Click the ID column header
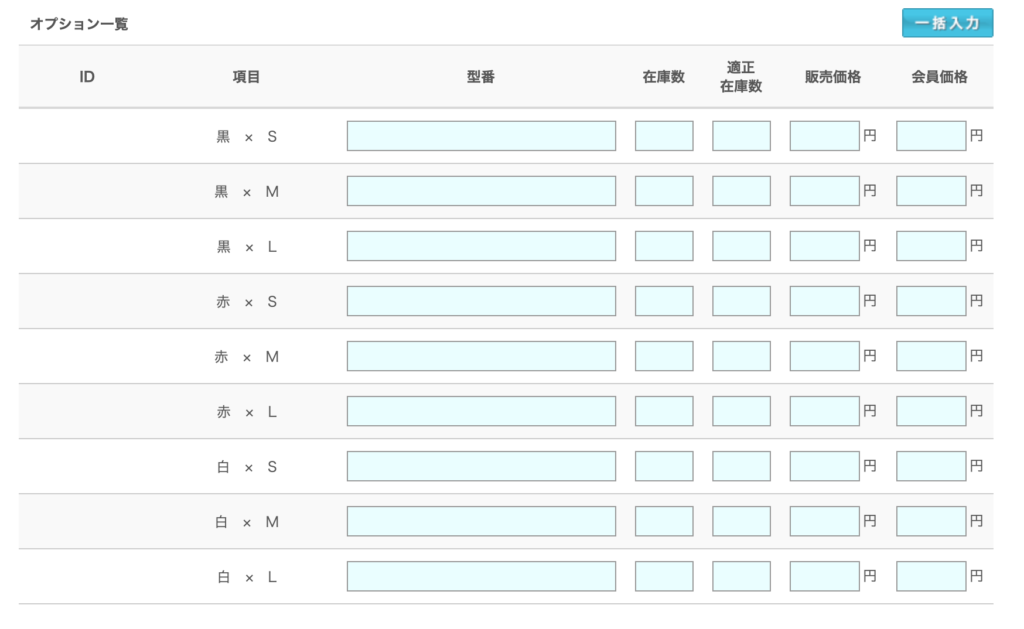 [87, 76]
